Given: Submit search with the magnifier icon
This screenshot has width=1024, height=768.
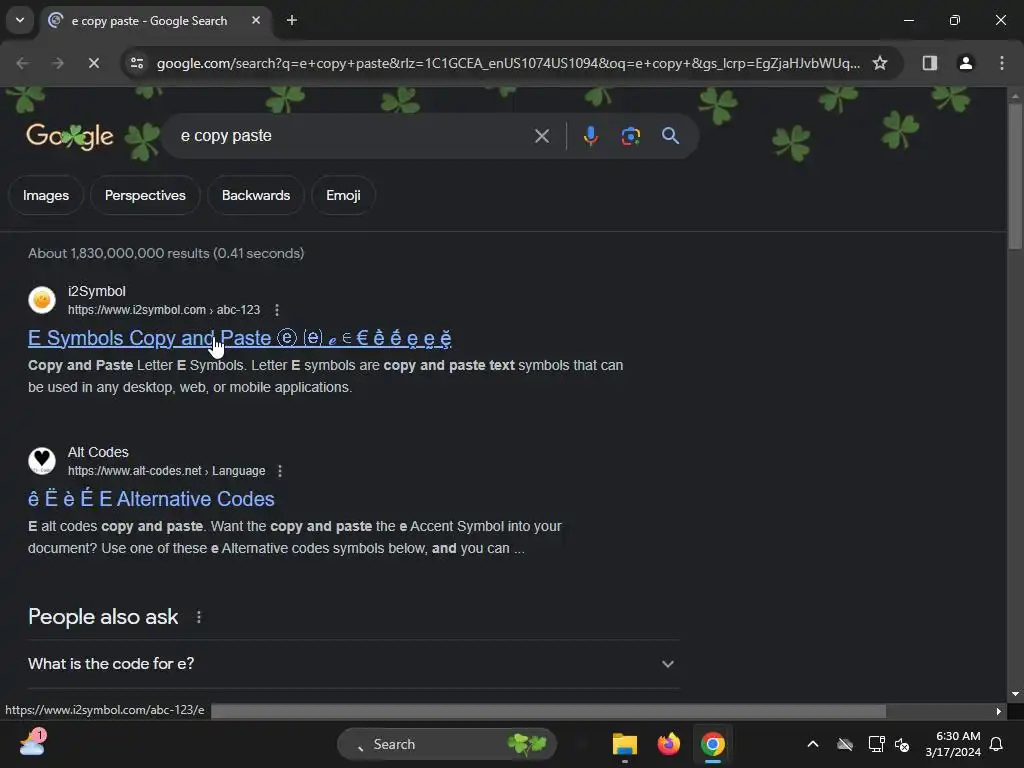Looking at the screenshot, I should tap(670, 136).
